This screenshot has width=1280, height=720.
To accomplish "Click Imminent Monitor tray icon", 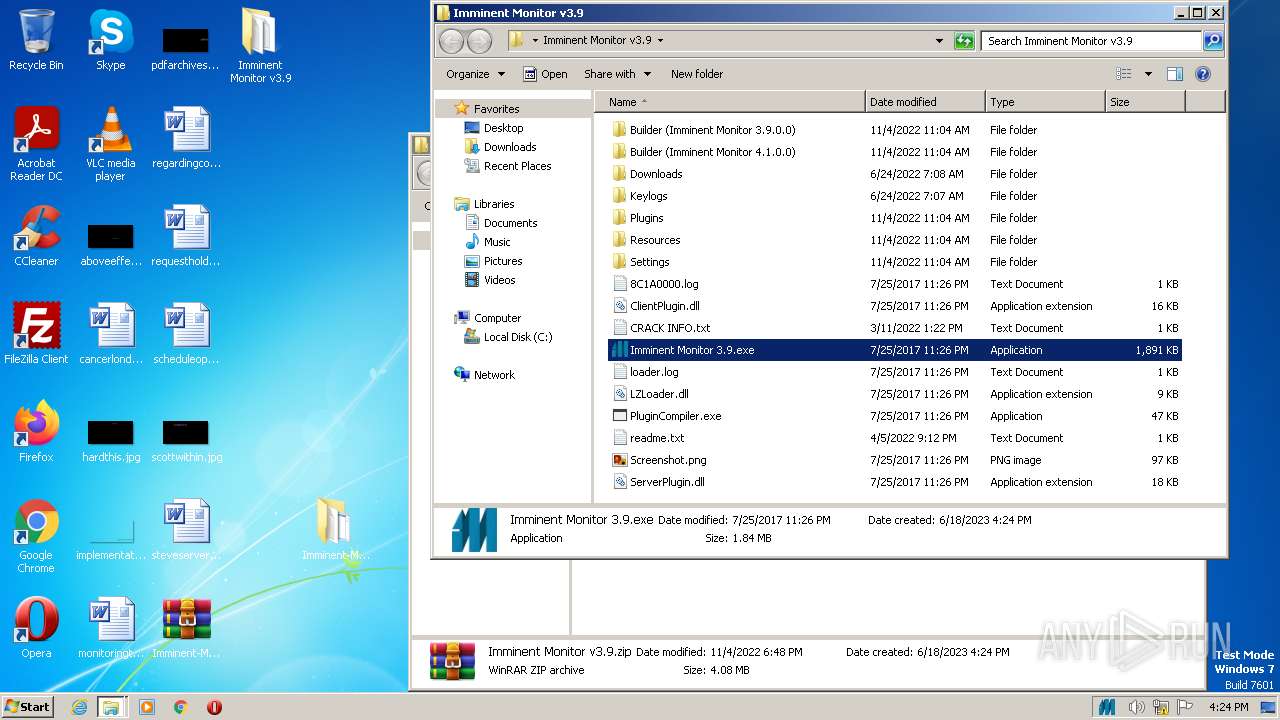I will [x=1106, y=707].
